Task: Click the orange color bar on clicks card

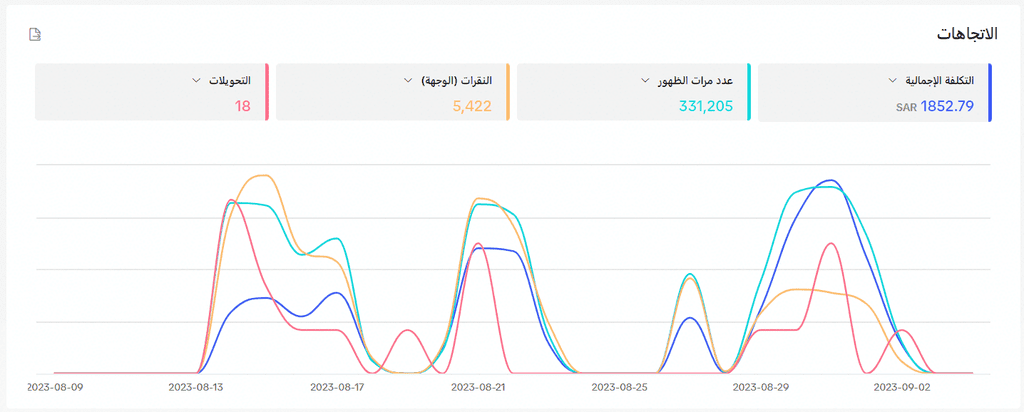Action: pyautogui.click(x=508, y=93)
